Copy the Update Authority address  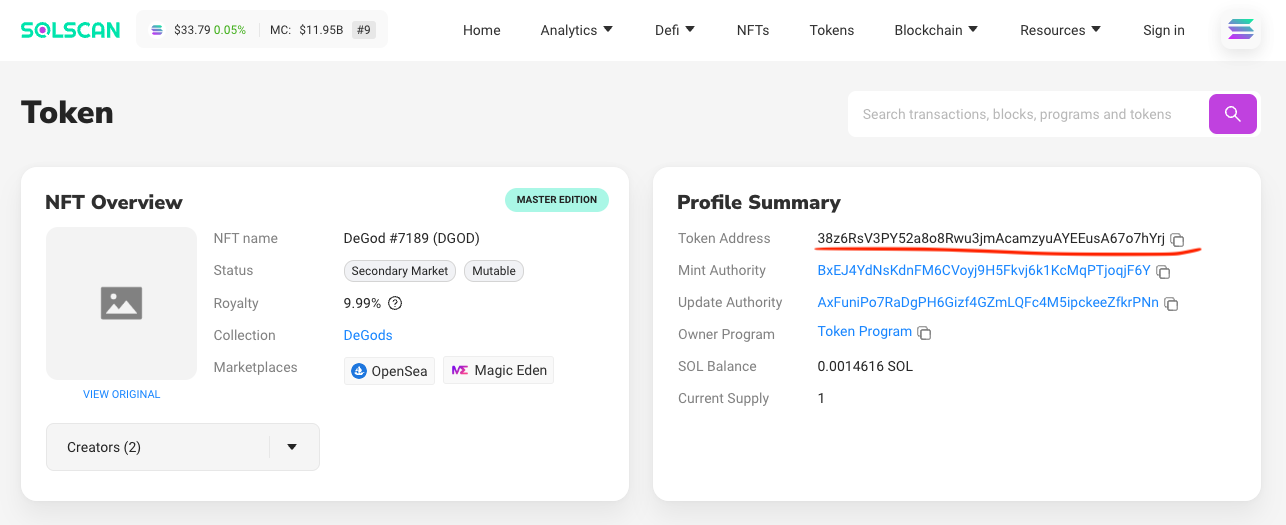[x=1171, y=304]
